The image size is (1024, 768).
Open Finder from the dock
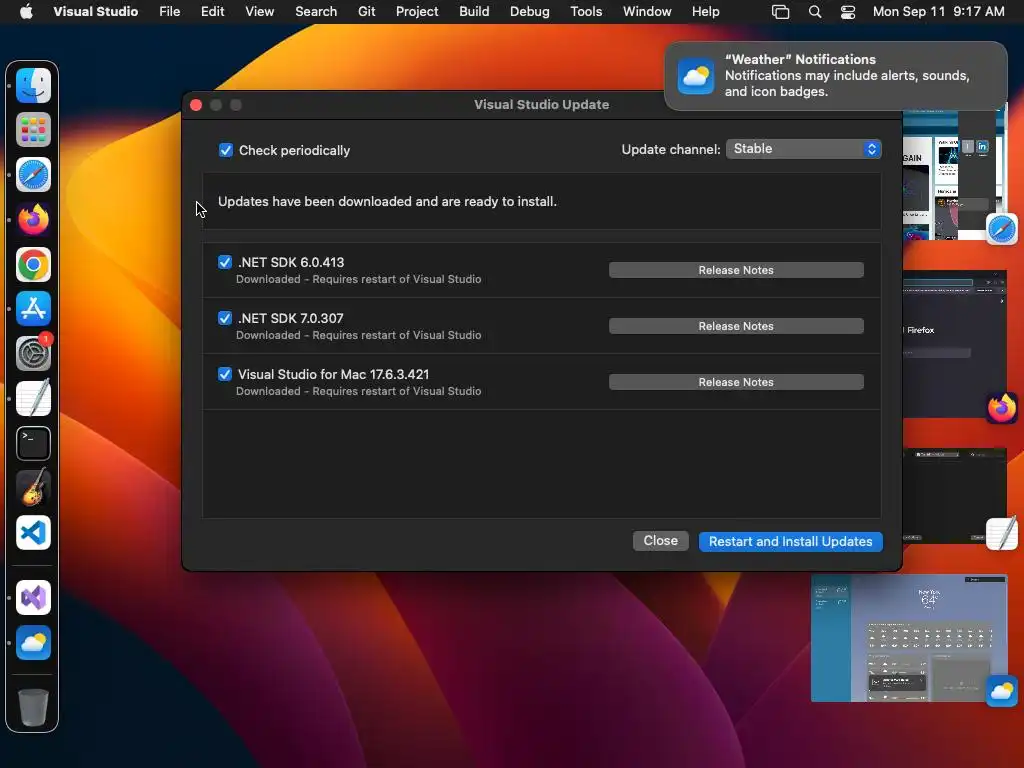click(33, 86)
